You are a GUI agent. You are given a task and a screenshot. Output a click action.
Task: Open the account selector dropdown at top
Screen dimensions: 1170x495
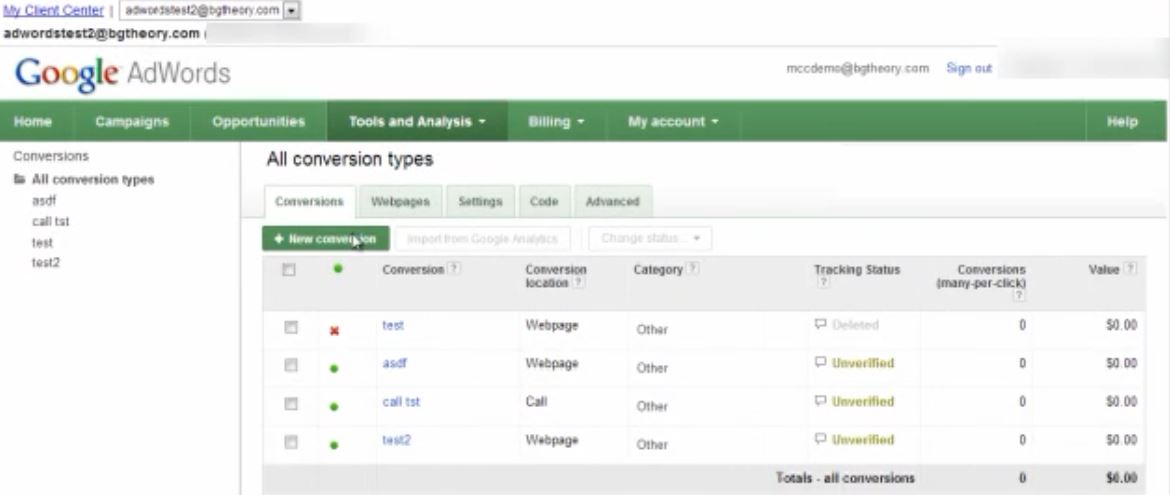pyautogui.click(x=210, y=10)
